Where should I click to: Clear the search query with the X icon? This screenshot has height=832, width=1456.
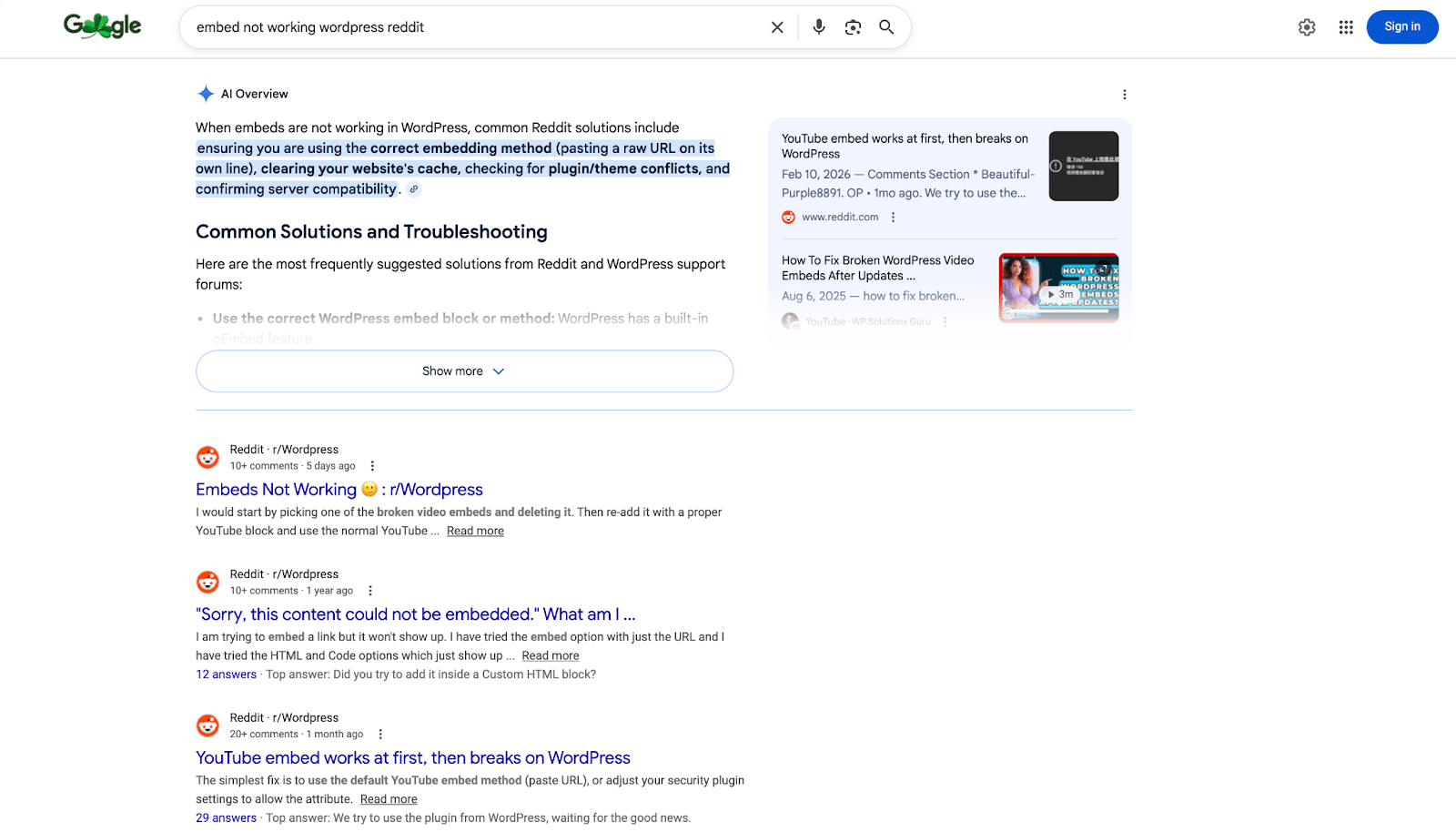pyautogui.click(x=777, y=26)
